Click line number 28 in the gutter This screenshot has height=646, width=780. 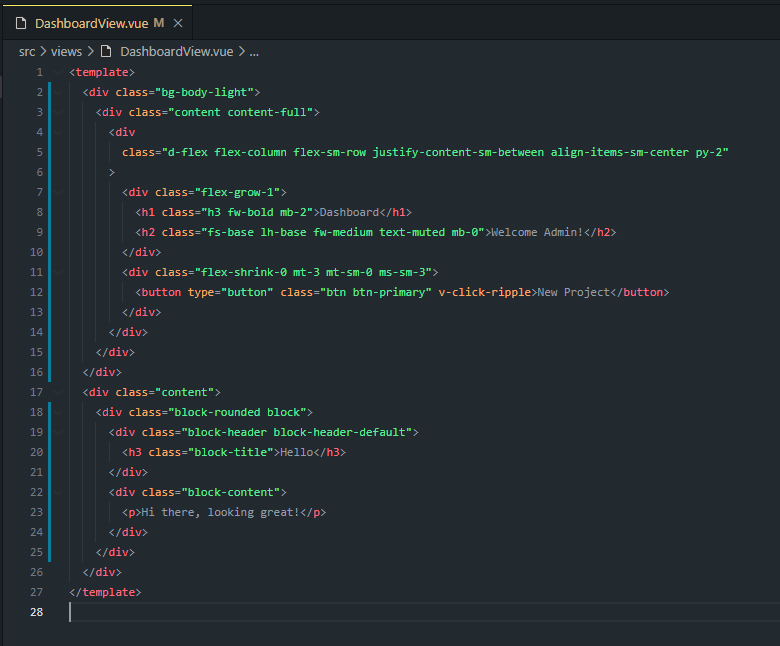click(x=36, y=612)
